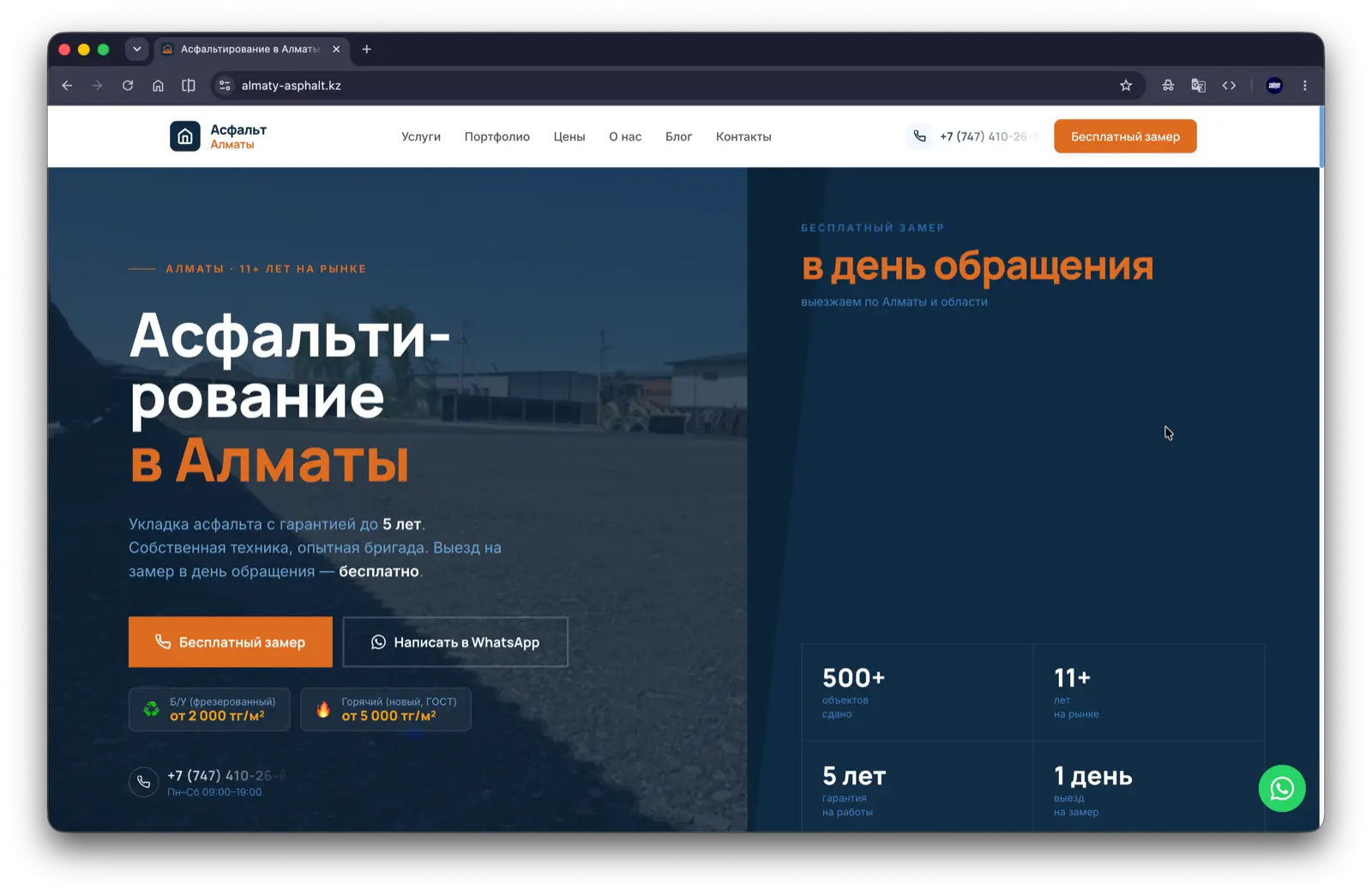This screenshot has height=895, width=1372.
Task: Open the Контакты menu item
Action: point(743,136)
